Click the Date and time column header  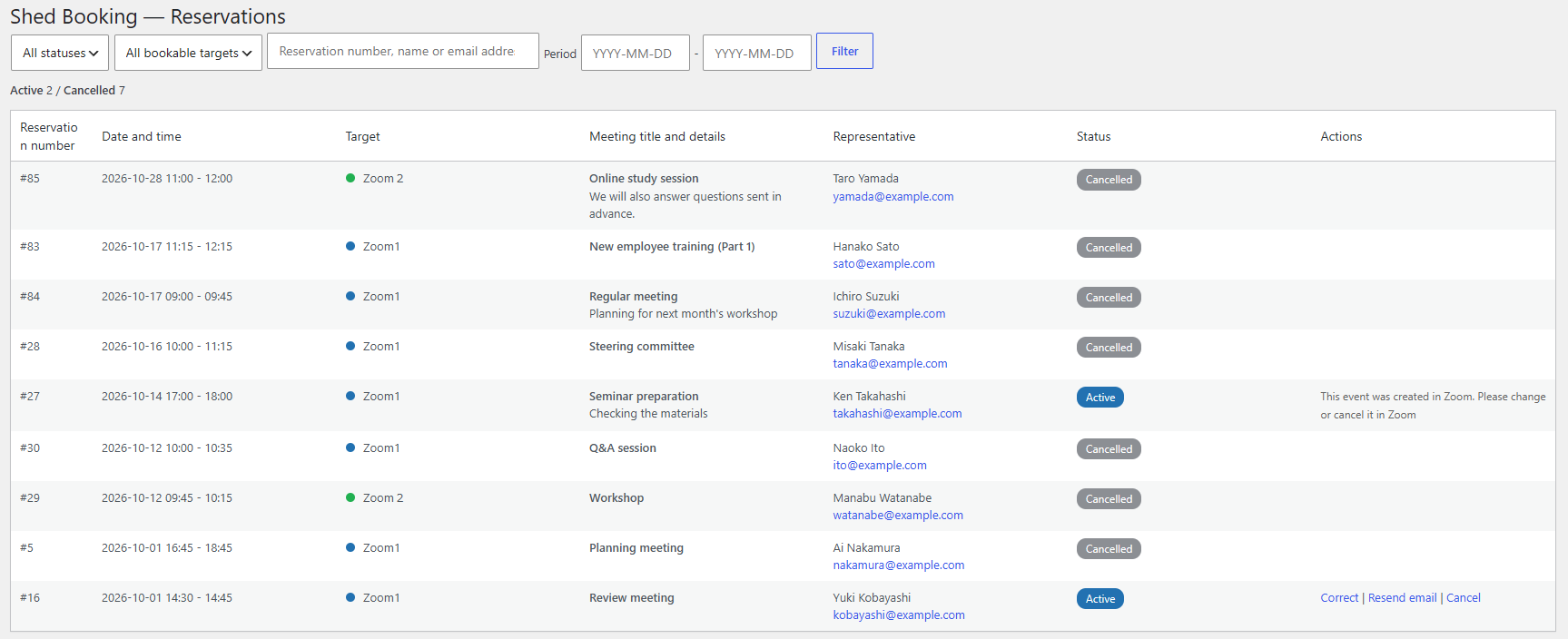(142, 136)
